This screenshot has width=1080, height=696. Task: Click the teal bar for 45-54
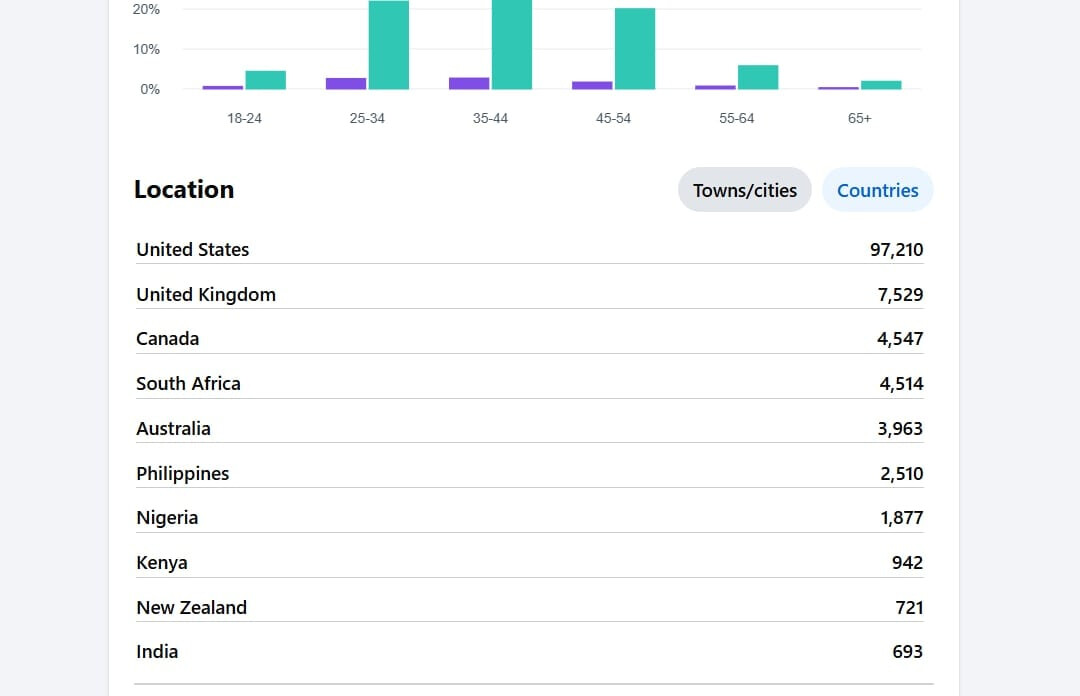[635, 49]
